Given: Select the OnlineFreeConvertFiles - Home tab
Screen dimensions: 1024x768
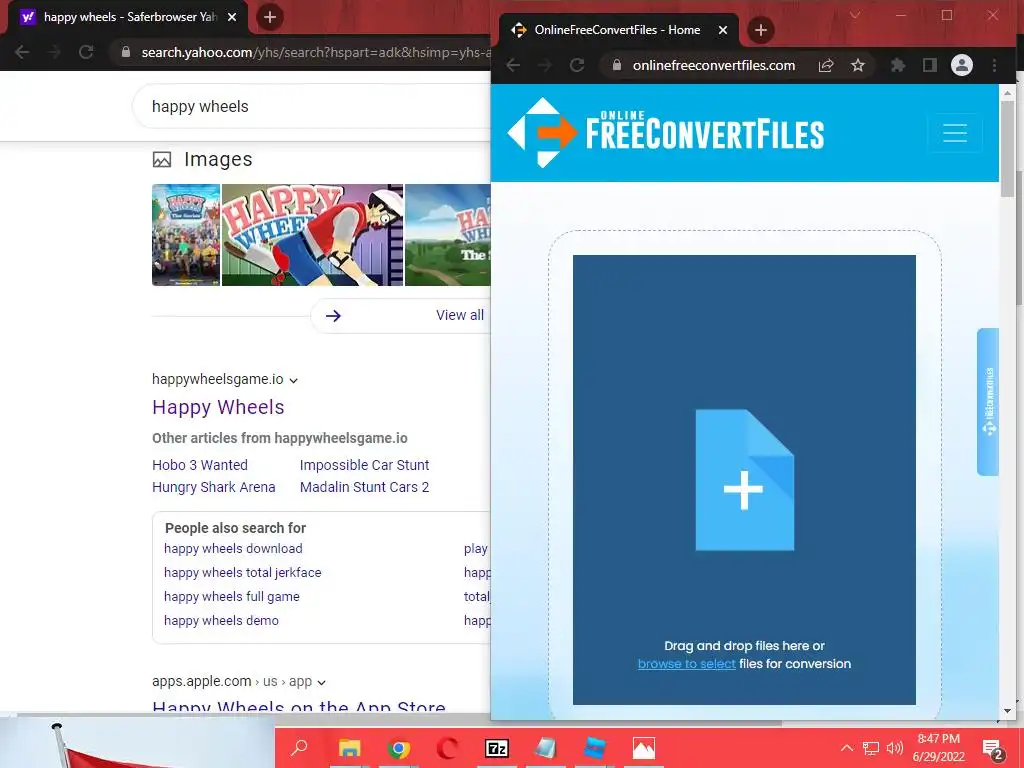Looking at the screenshot, I should click(619, 30).
